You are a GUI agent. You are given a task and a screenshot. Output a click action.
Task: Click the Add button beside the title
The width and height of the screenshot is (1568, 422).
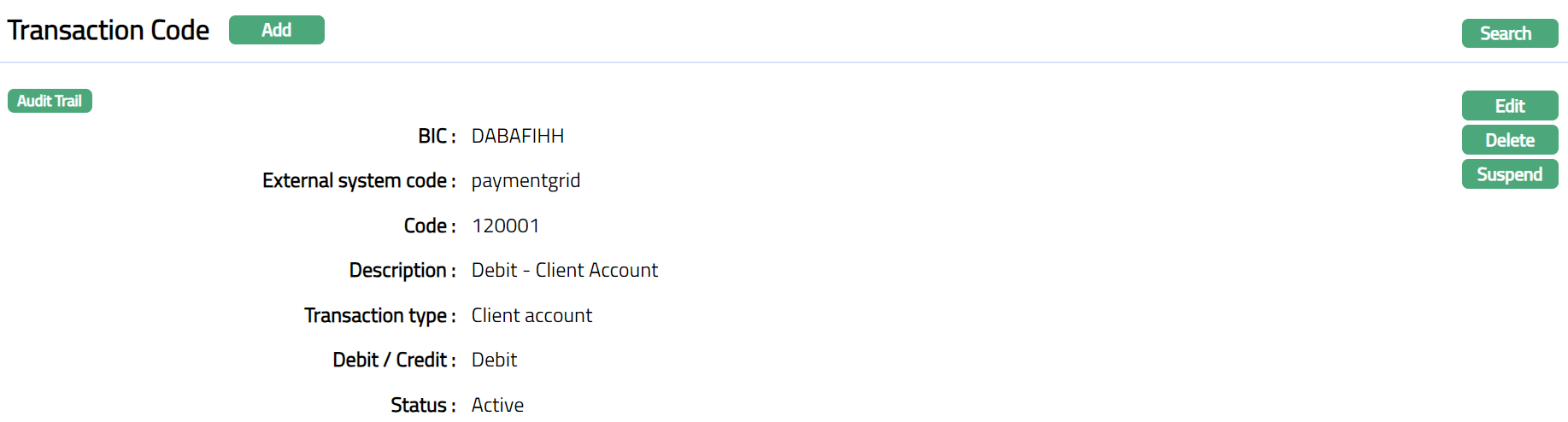click(276, 30)
